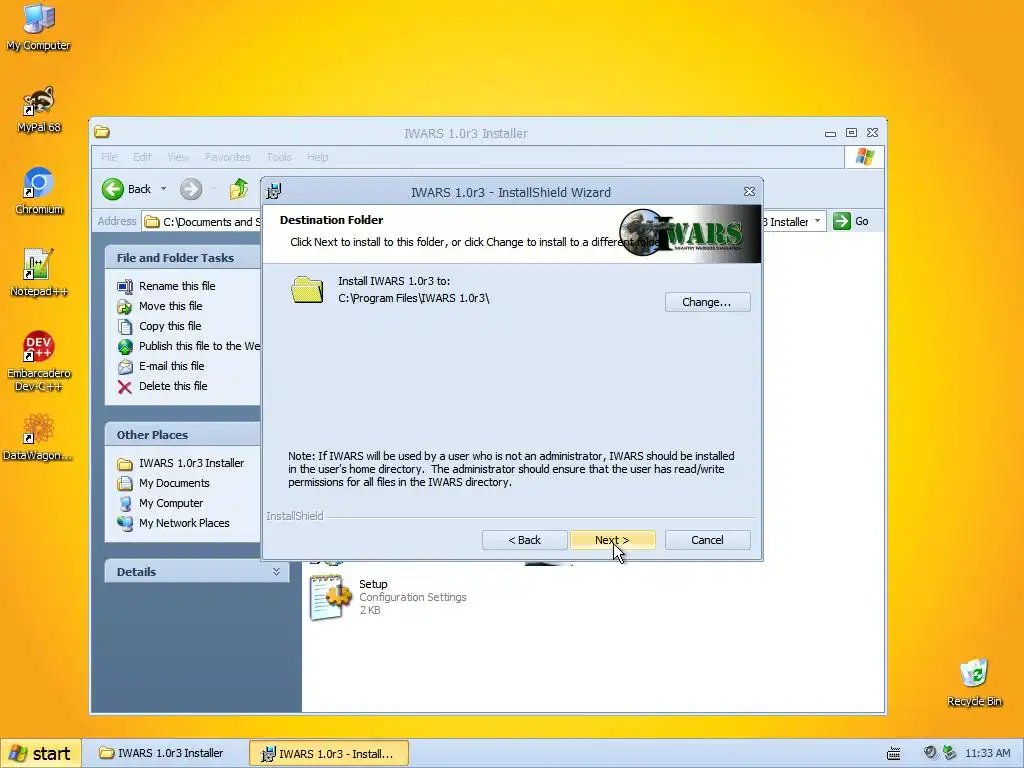
Task: Click the Explorer Back arrow icon
Action: [x=112, y=189]
